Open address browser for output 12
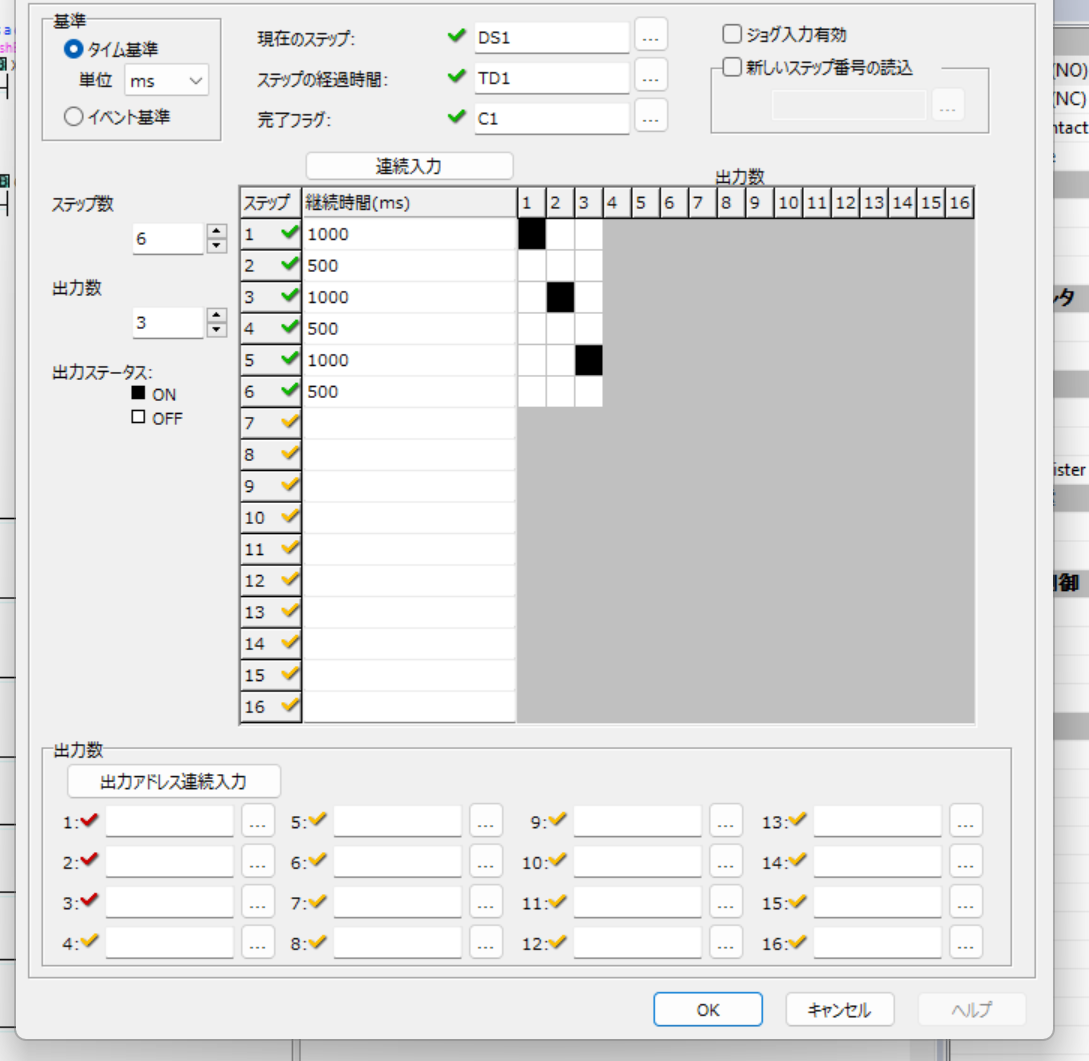The width and height of the screenshot is (1089, 1061). [x=726, y=942]
